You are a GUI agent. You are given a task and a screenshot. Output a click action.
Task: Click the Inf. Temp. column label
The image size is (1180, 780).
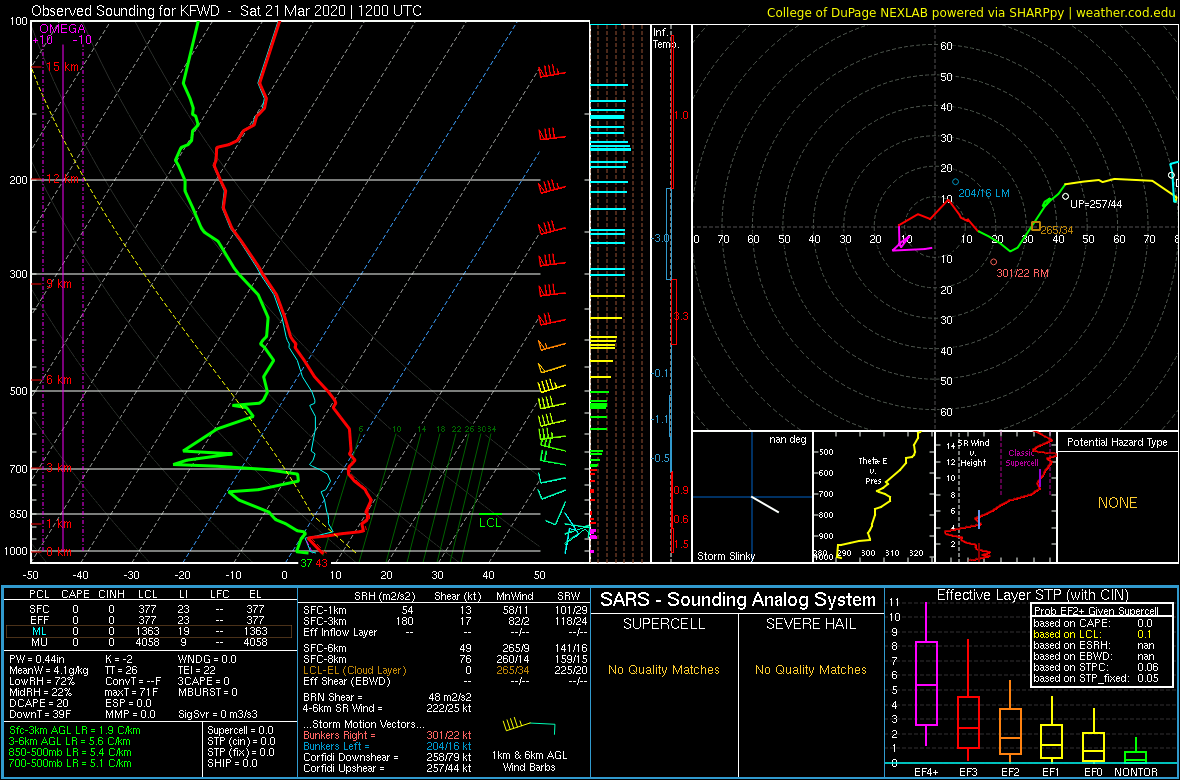click(667, 38)
